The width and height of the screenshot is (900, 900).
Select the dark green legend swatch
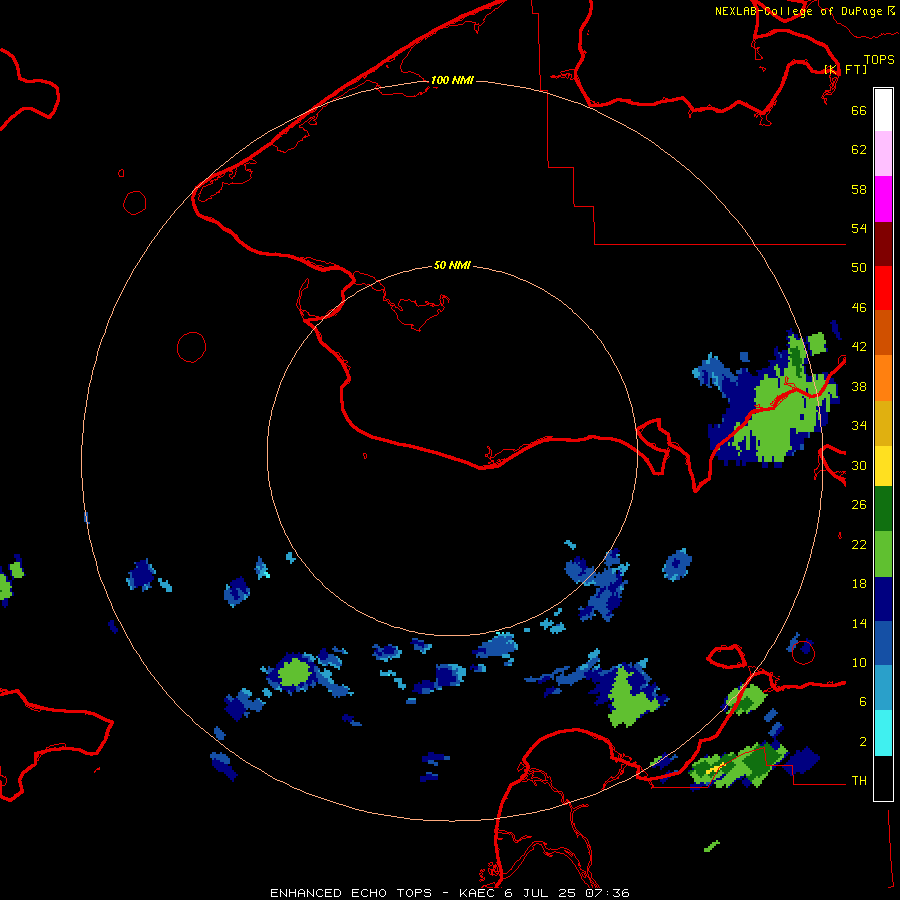pyautogui.click(x=883, y=509)
